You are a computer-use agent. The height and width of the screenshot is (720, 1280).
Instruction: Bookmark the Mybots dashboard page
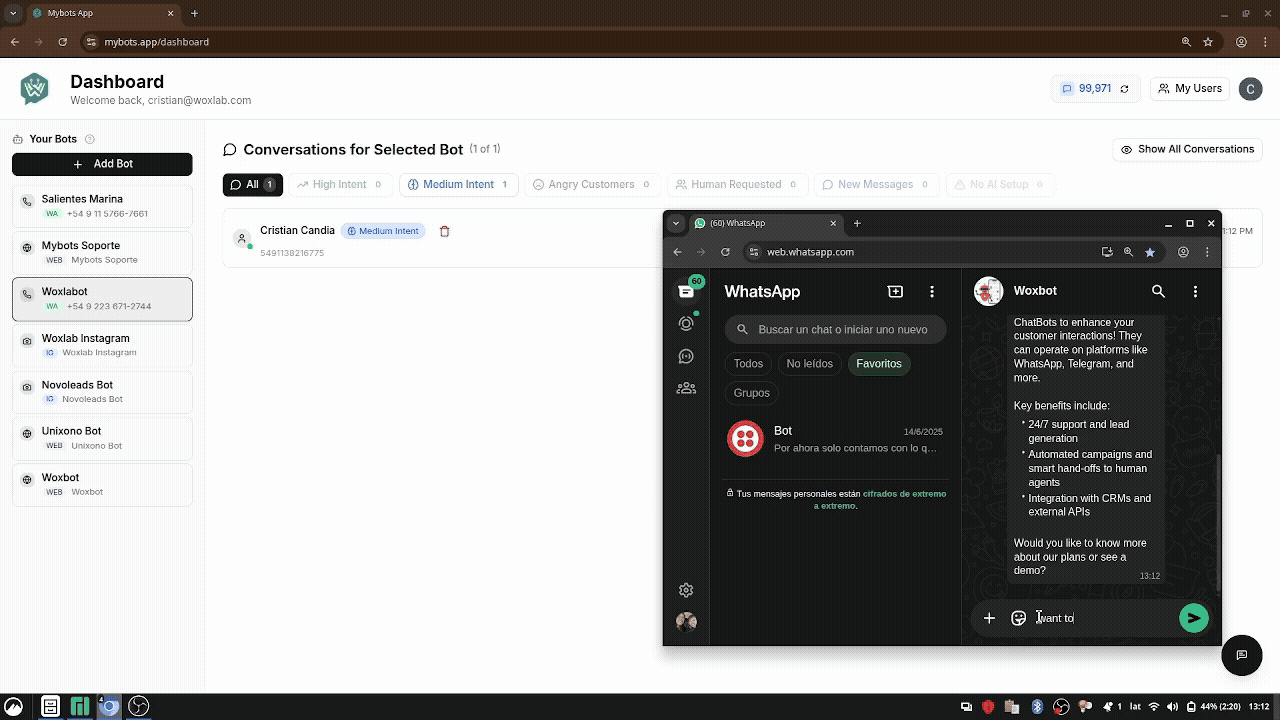[1208, 42]
